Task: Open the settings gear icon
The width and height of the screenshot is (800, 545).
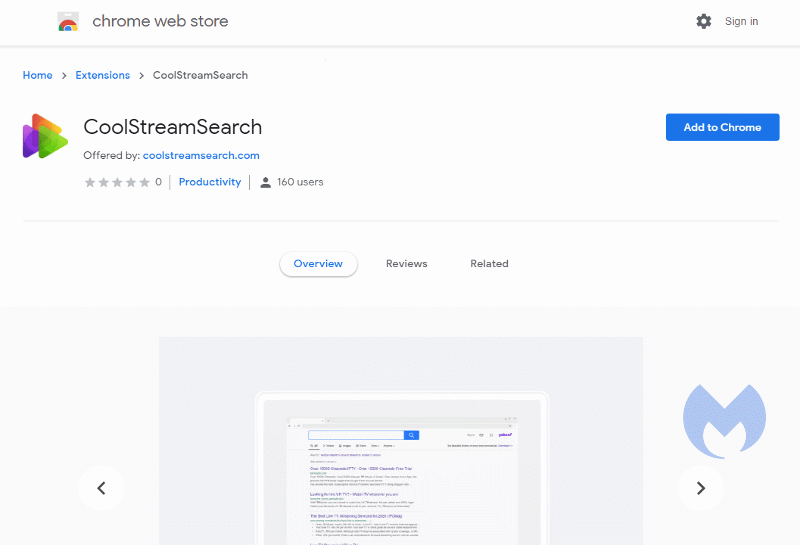Action: coord(704,21)
